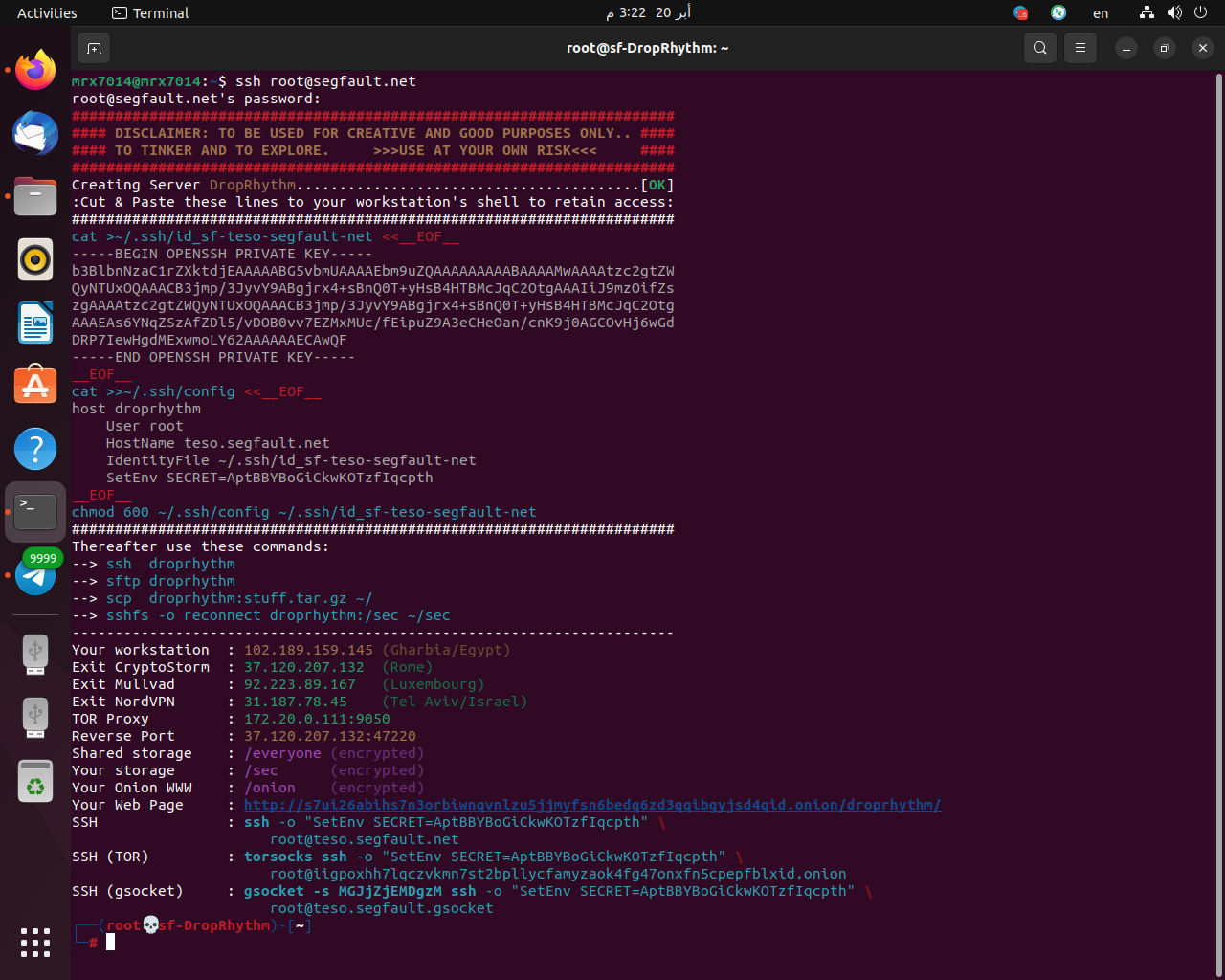Click the BEGIN OPENSSH PRIVATE KEY line
The image size is (1225, 980).
[x=222, y=254]
